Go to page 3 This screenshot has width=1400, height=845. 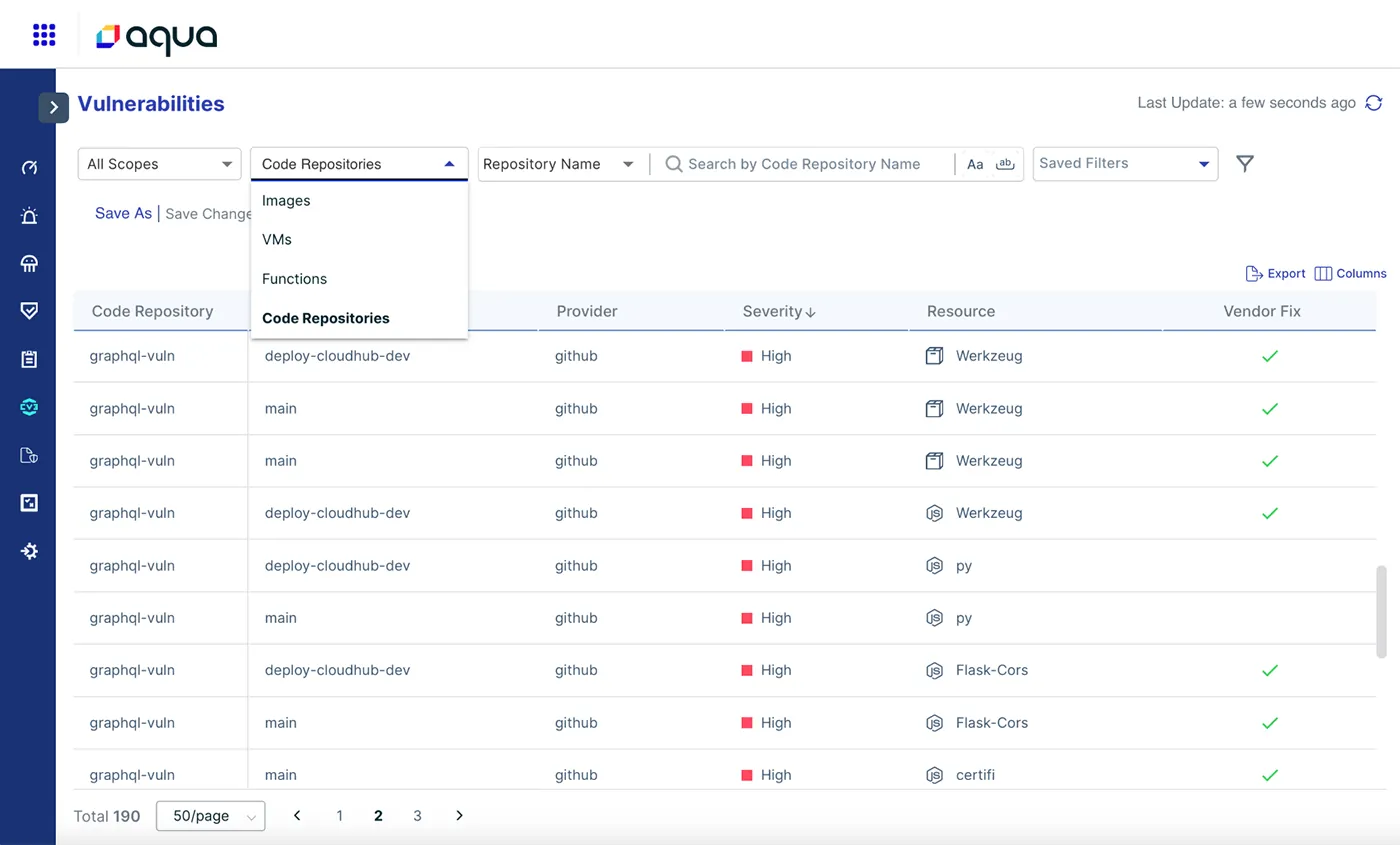pyautogui.click(x=417, y=816)
